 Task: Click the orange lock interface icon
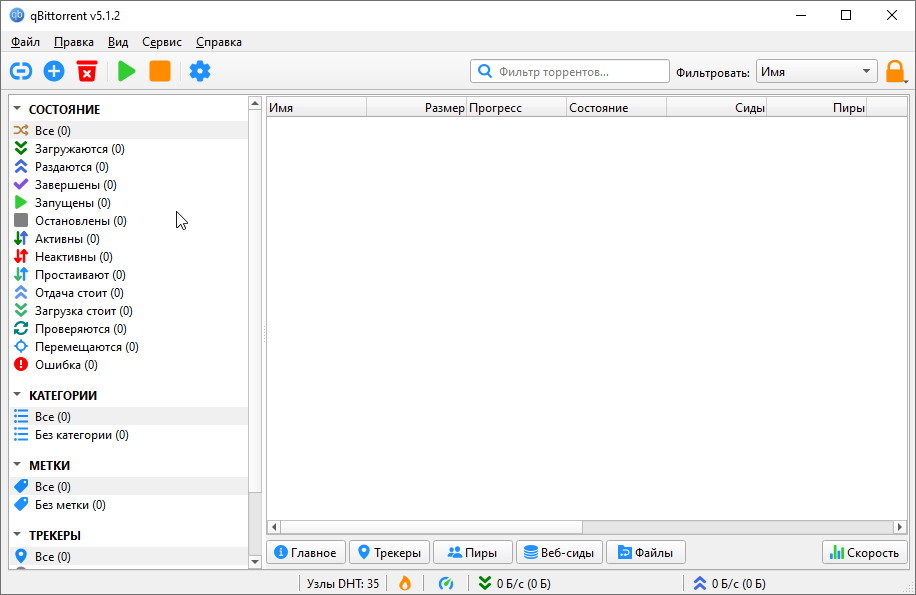tap(895, 72)
